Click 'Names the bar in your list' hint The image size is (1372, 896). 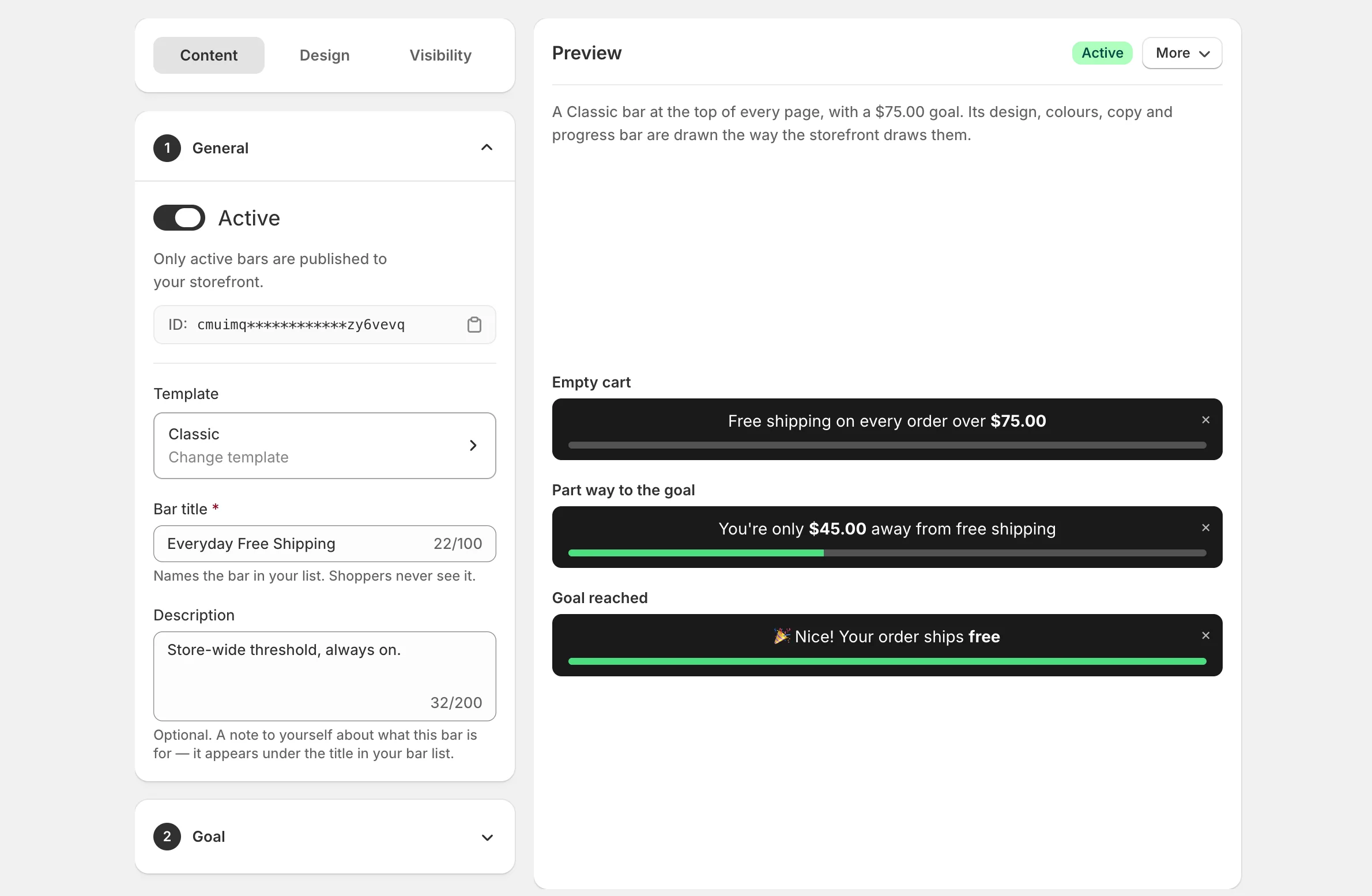coord(314,576)
